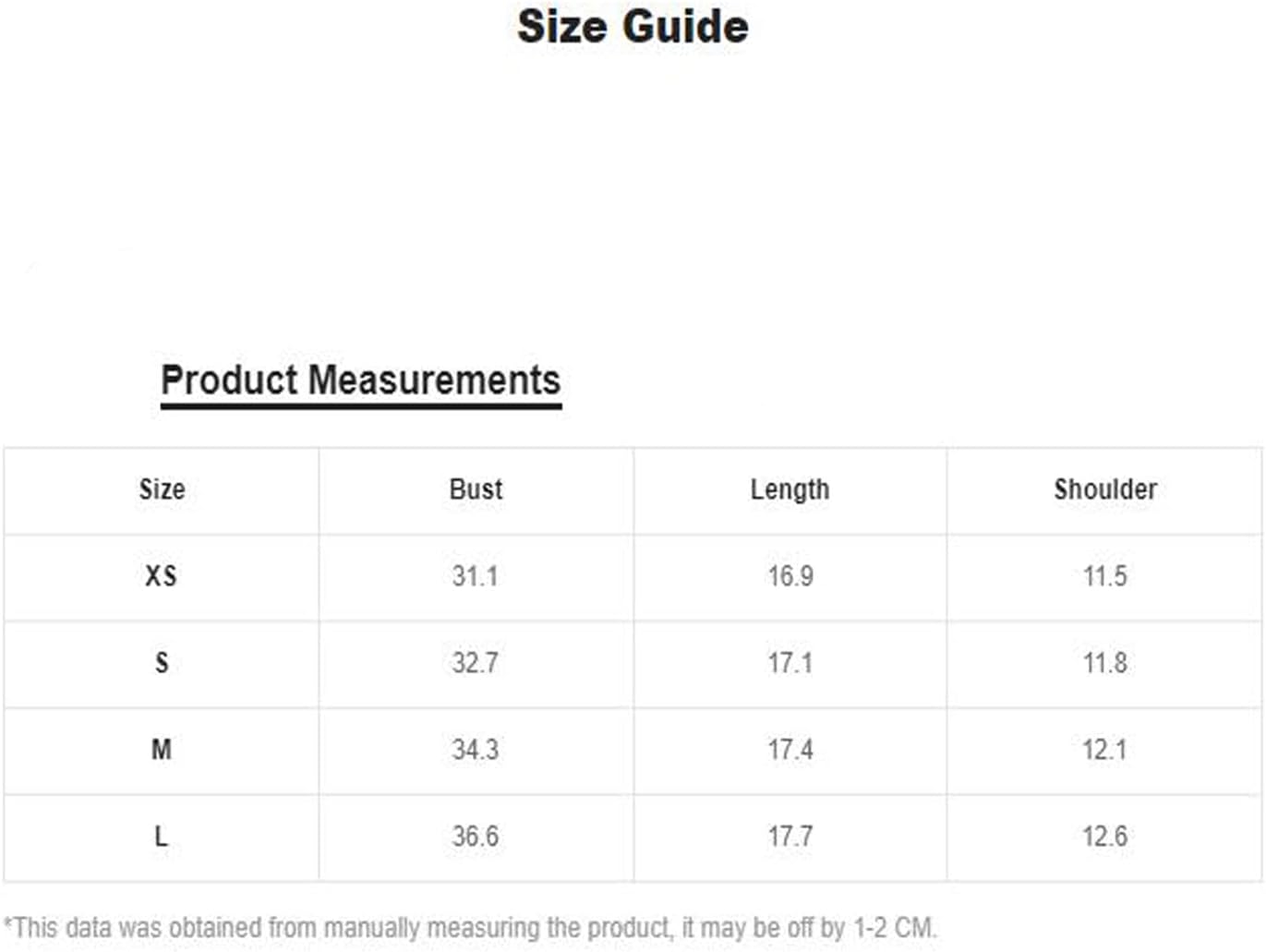This screenshot has height=952, width=1266.
Task: Click the Shoulder column header
Action: click(x=1105, y=489)
